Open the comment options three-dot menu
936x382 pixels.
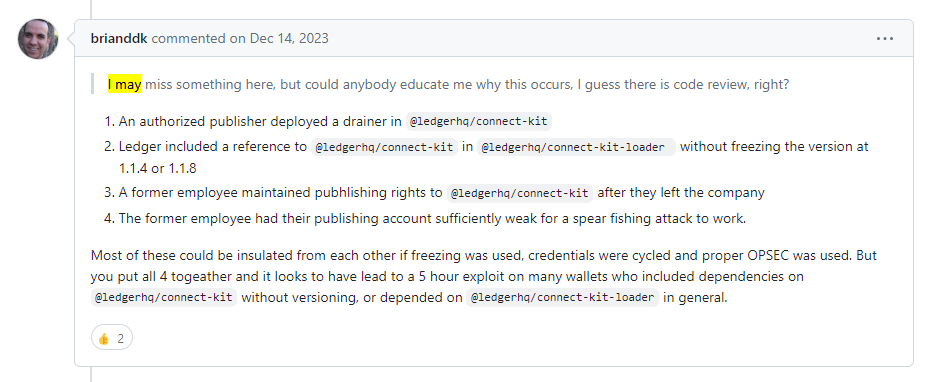[885, 39]
